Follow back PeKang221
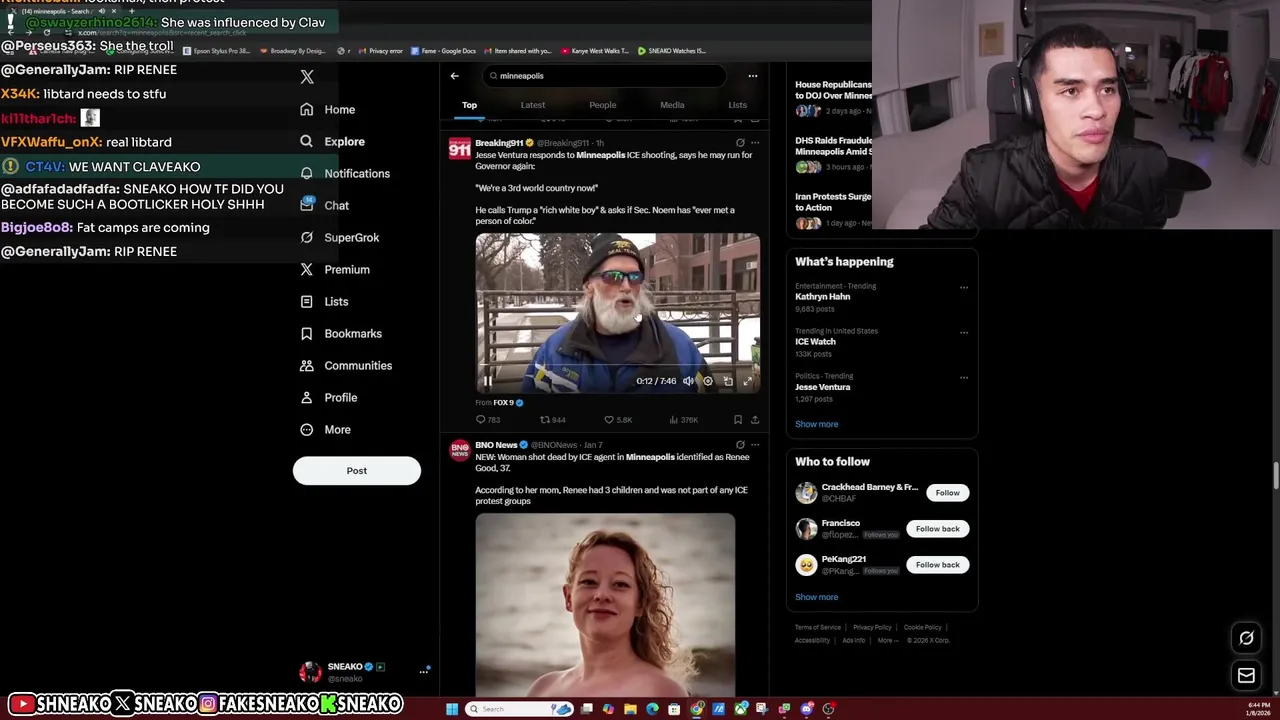1280x720 pixels. (x=937, y=565)
